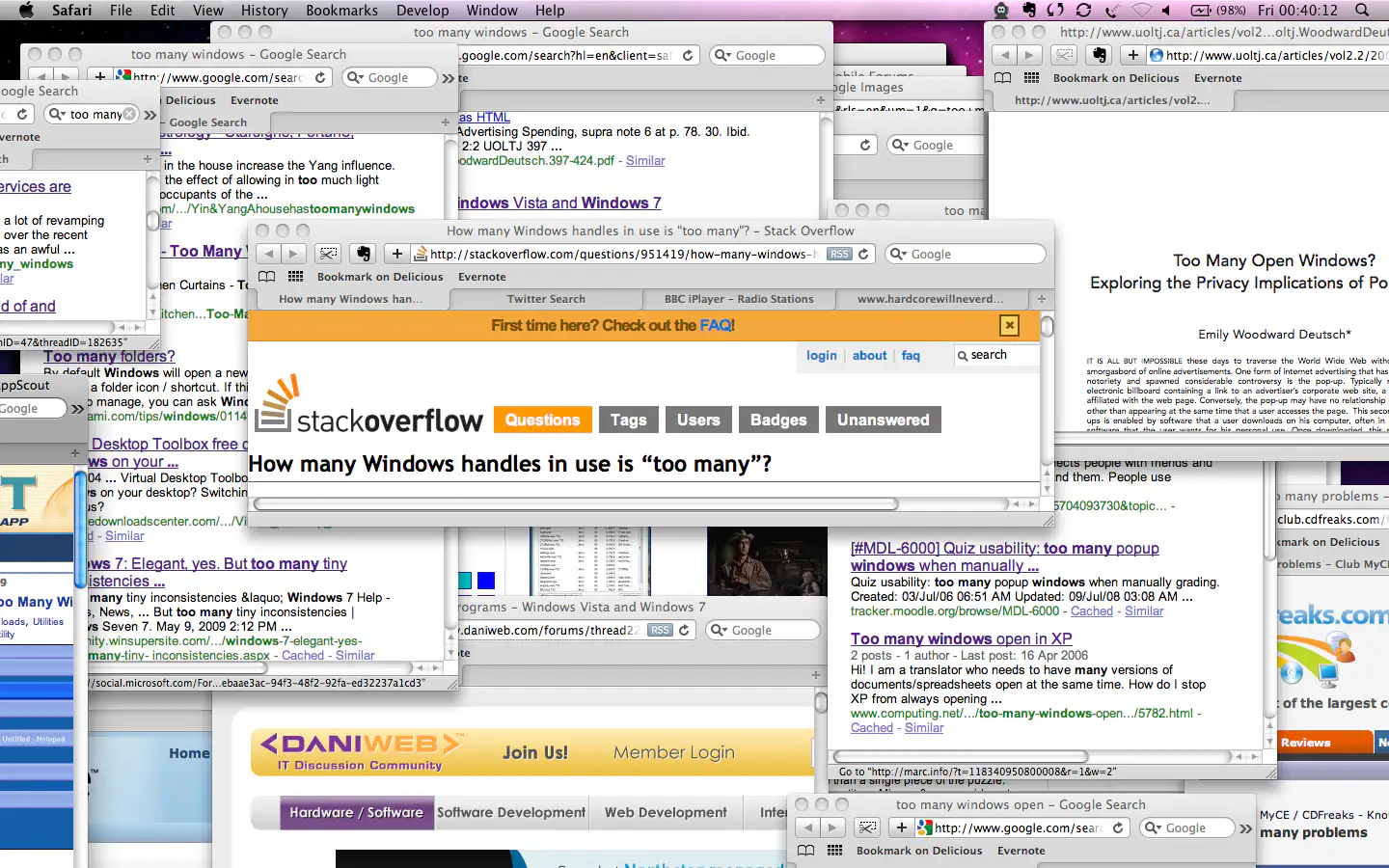The image size is (1389, 868).
Task: Open a new tab with the plus icon
Action: pos(396,254)
